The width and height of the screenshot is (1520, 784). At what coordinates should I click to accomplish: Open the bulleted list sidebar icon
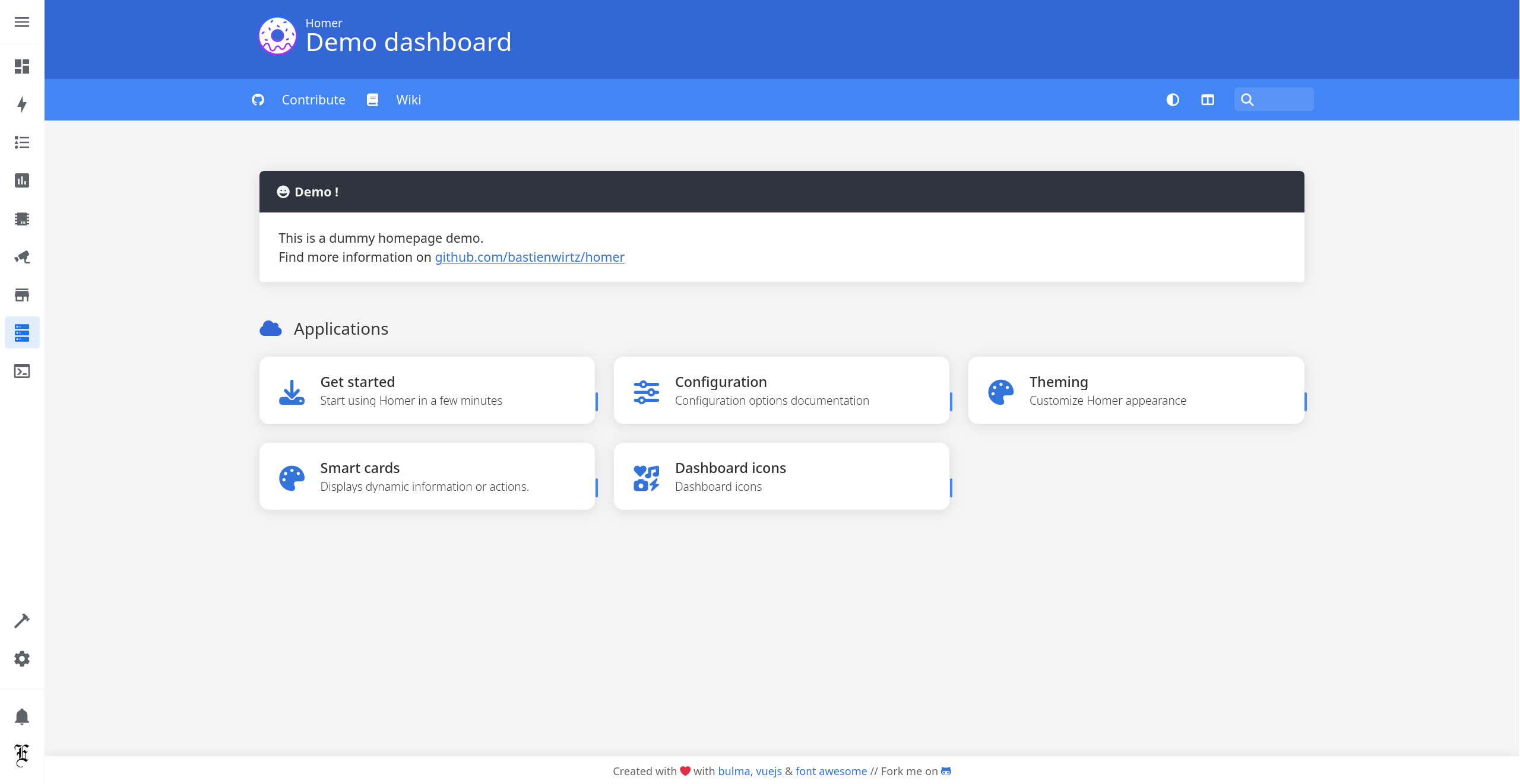click(x=22, y=142)
